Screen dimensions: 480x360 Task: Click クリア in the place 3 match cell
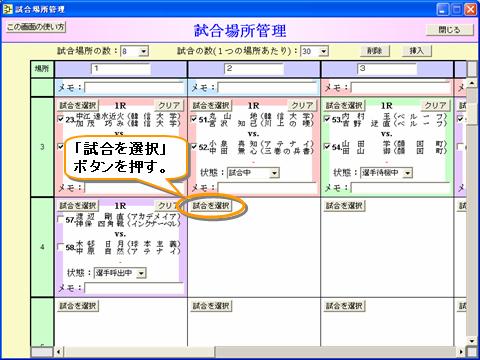coord(435,105)
